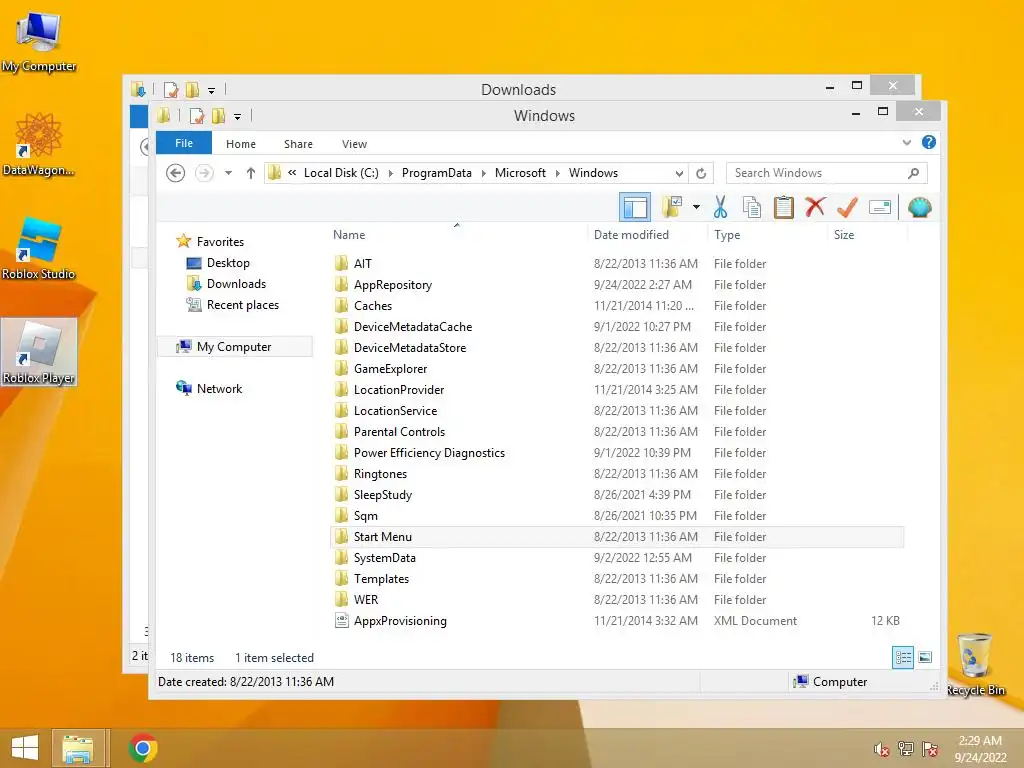
Task: Launch Google Chrome from the taskbar
Action: click(x=143, y=748)
